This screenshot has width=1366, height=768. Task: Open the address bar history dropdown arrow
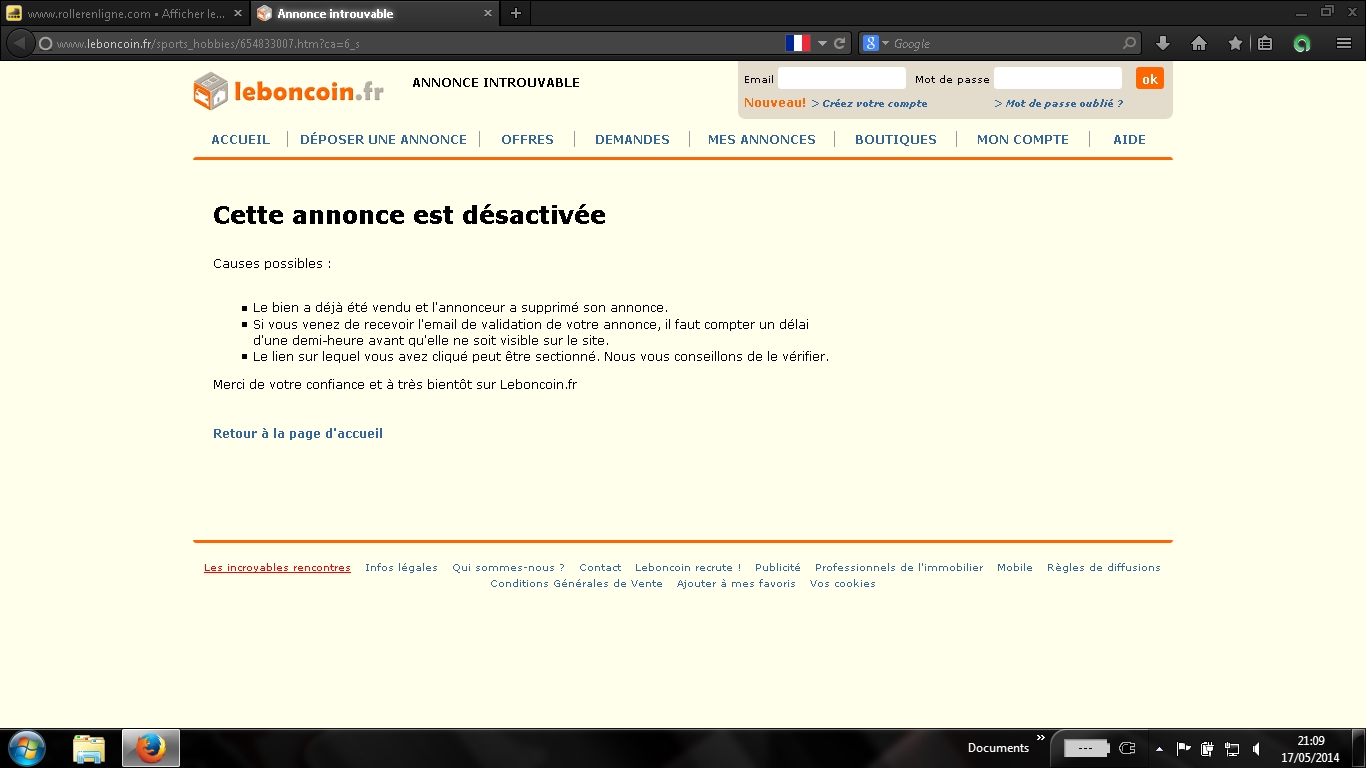pyautogui.click(x=822, y=44)
